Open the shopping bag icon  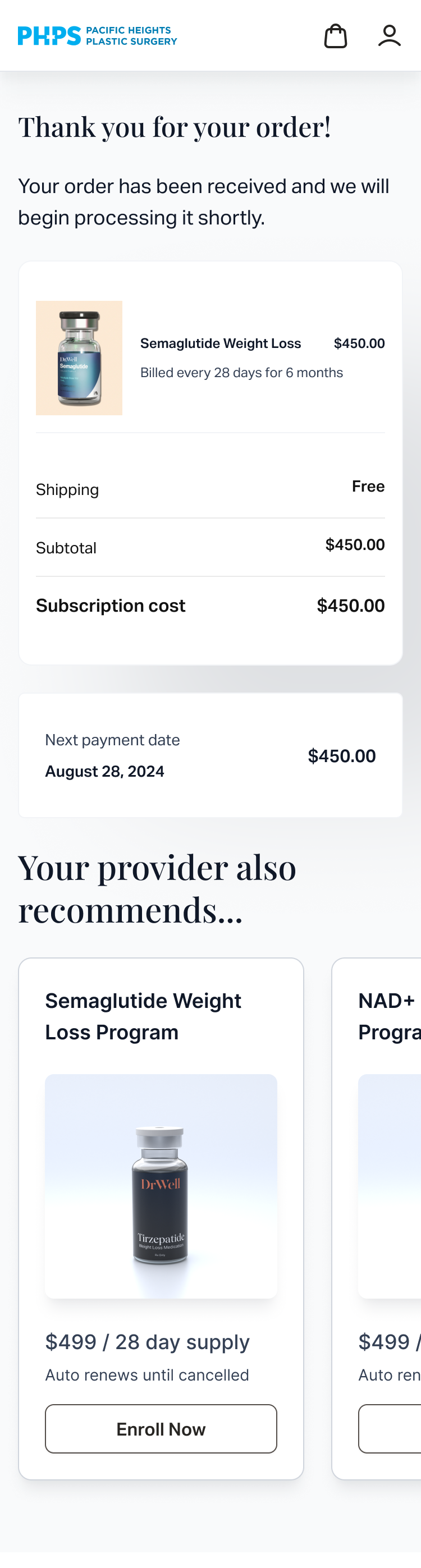335,36
